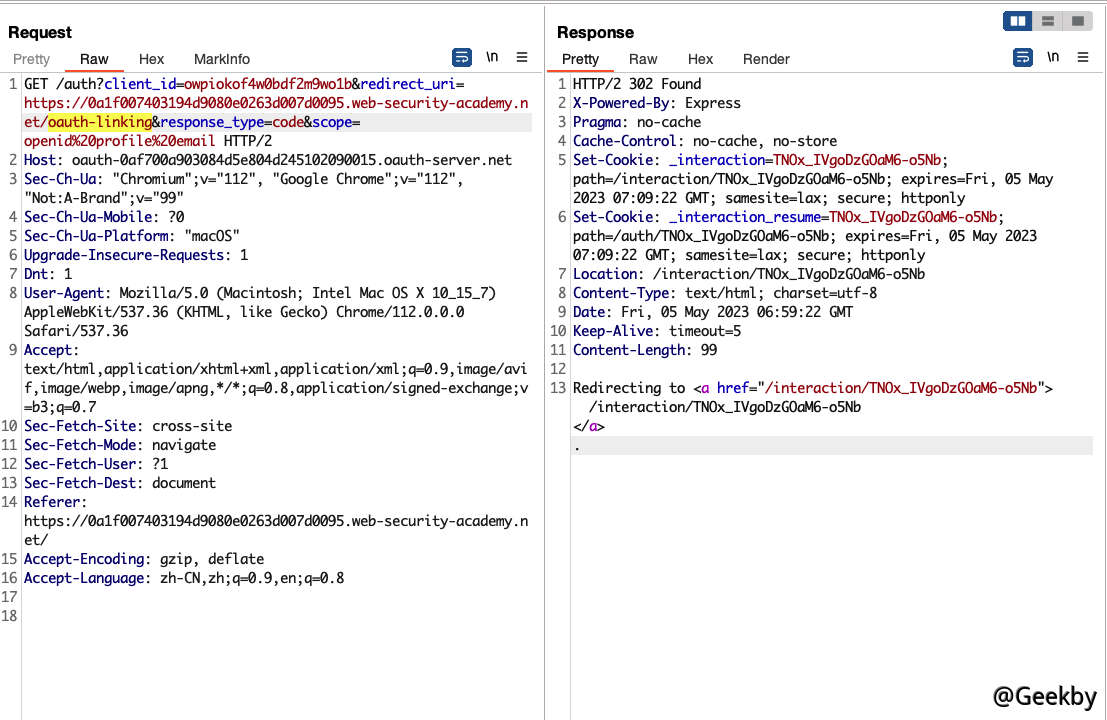Show non-printable characters in the Request panel
The image size is (1107, 720).
click(x=492, y=58)
